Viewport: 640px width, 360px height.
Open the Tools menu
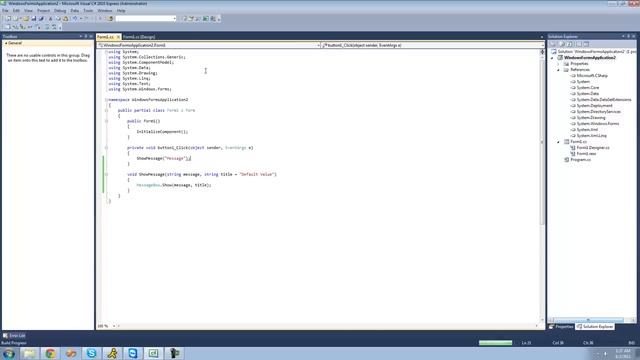click(x=88, y=11)
